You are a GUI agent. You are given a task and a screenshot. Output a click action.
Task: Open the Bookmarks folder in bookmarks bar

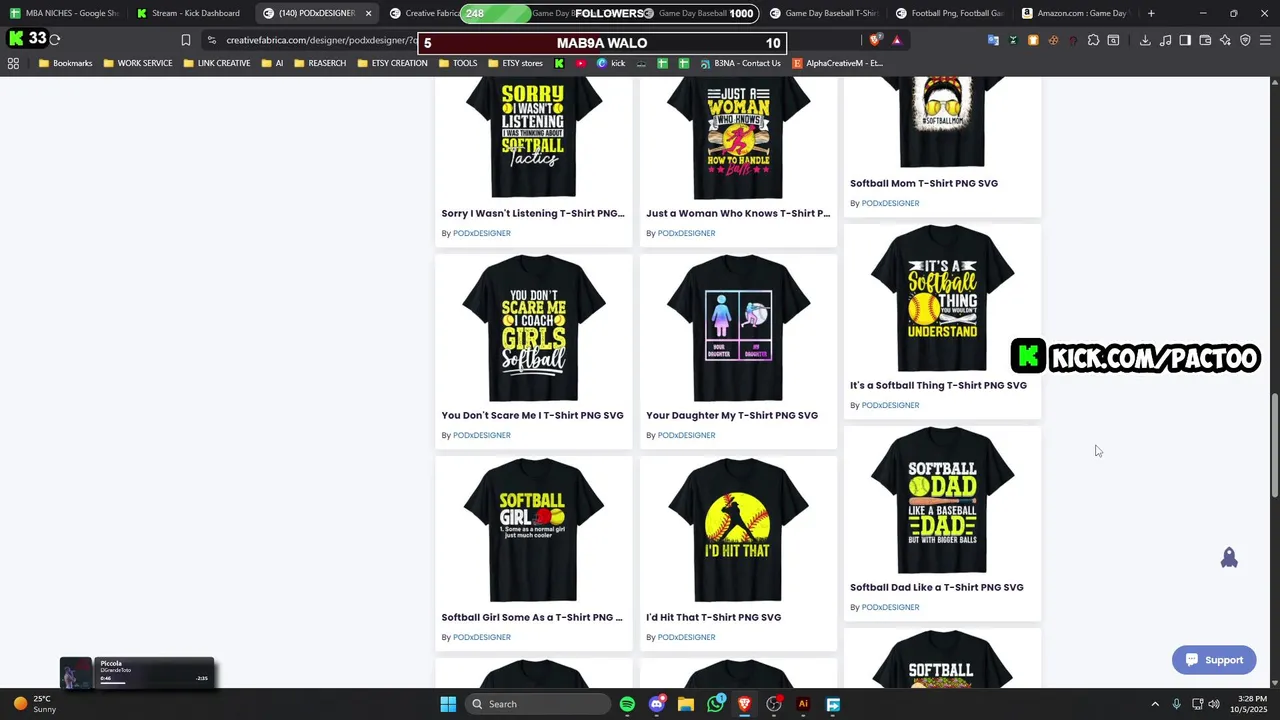(x=65, y=63)
